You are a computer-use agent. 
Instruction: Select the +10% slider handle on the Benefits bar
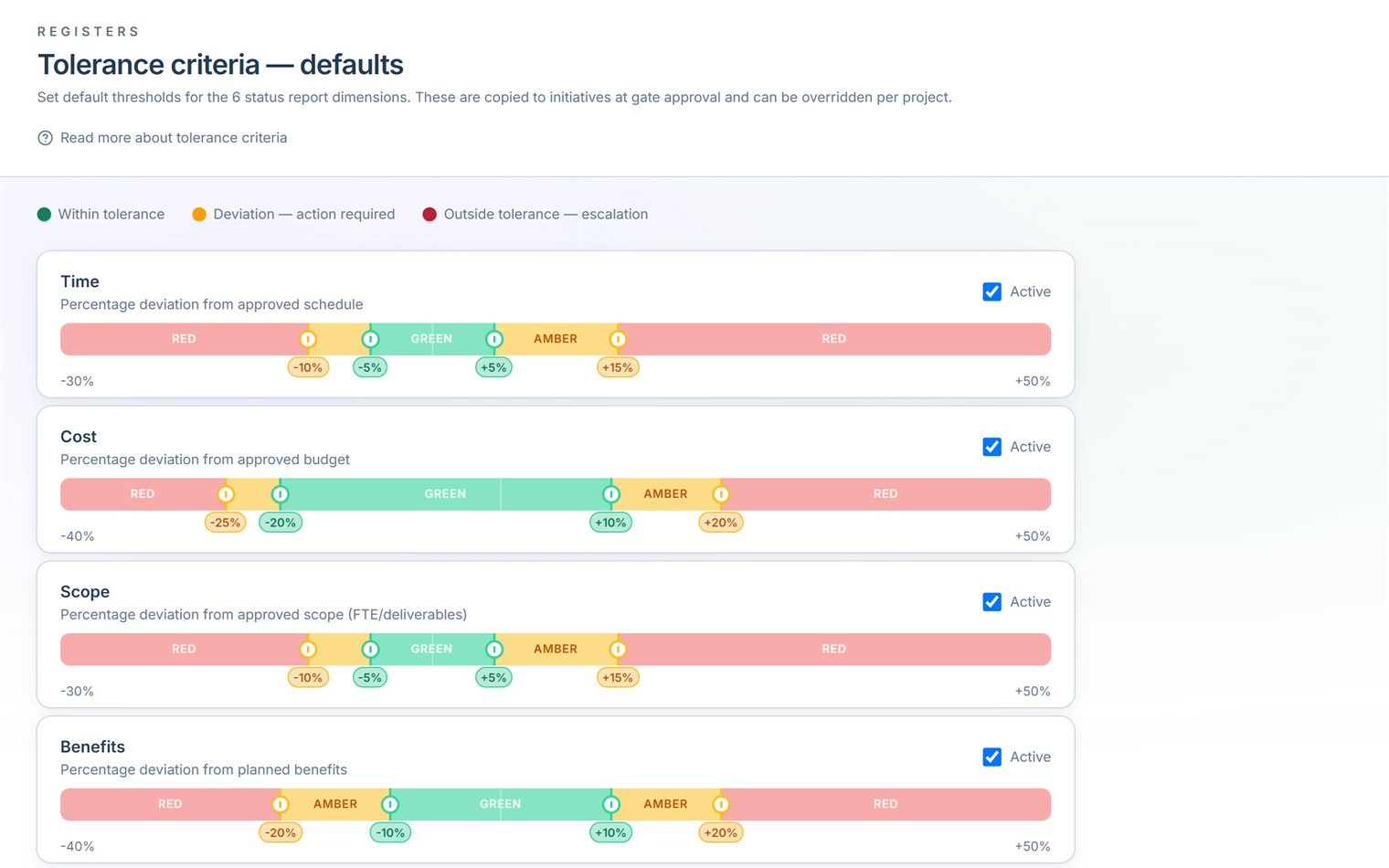click(x=611, y=805)
